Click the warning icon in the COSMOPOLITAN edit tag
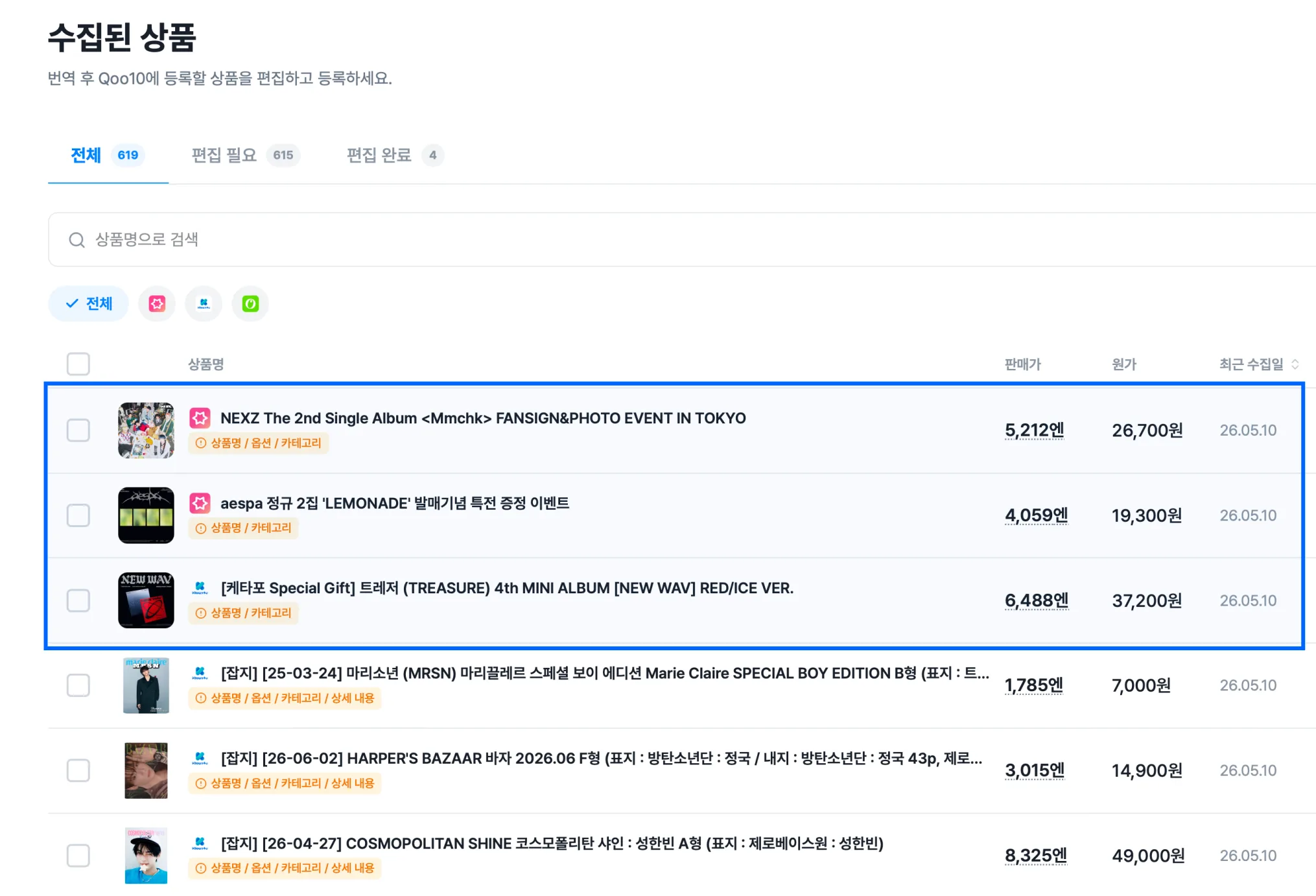This screenshot has height=896, width=1316. click(201, 868)
